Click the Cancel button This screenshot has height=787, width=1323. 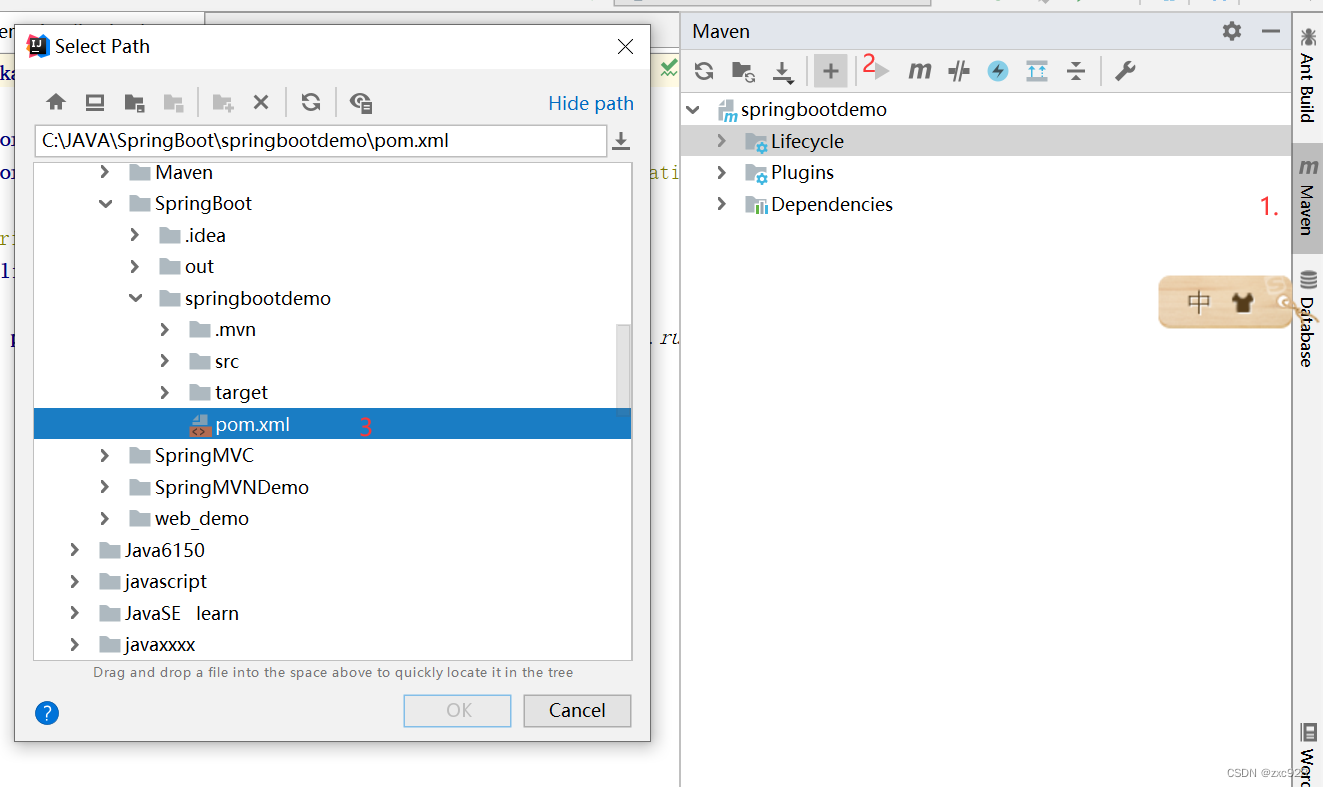point(577,710)
